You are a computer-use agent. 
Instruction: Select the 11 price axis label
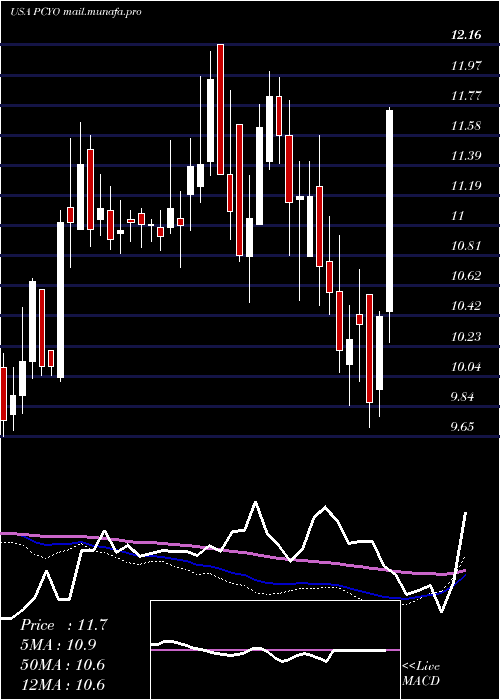coord(458,216)
